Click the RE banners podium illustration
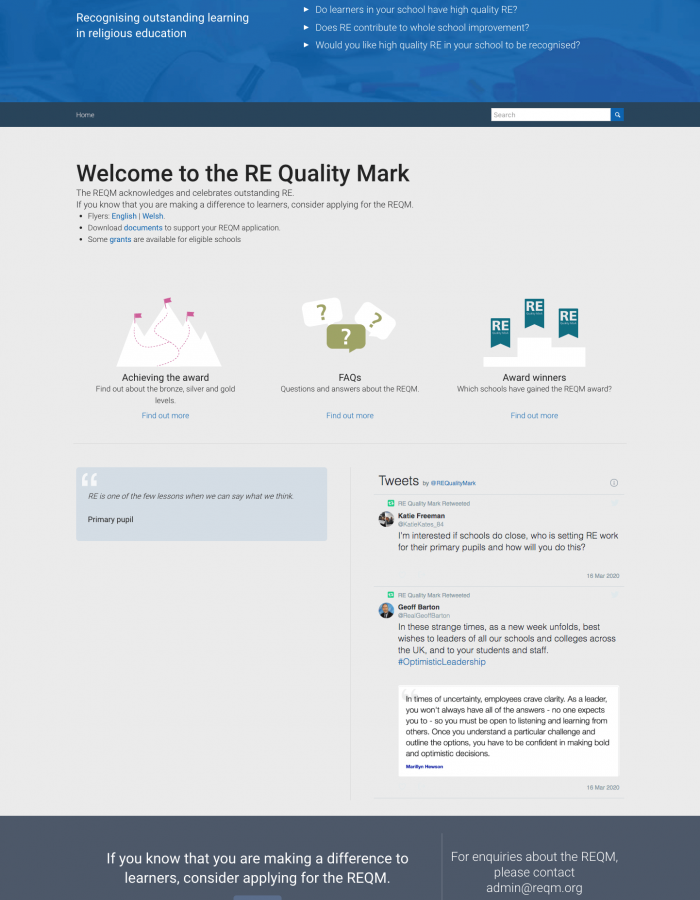700x900 pixels. (534, 332)
